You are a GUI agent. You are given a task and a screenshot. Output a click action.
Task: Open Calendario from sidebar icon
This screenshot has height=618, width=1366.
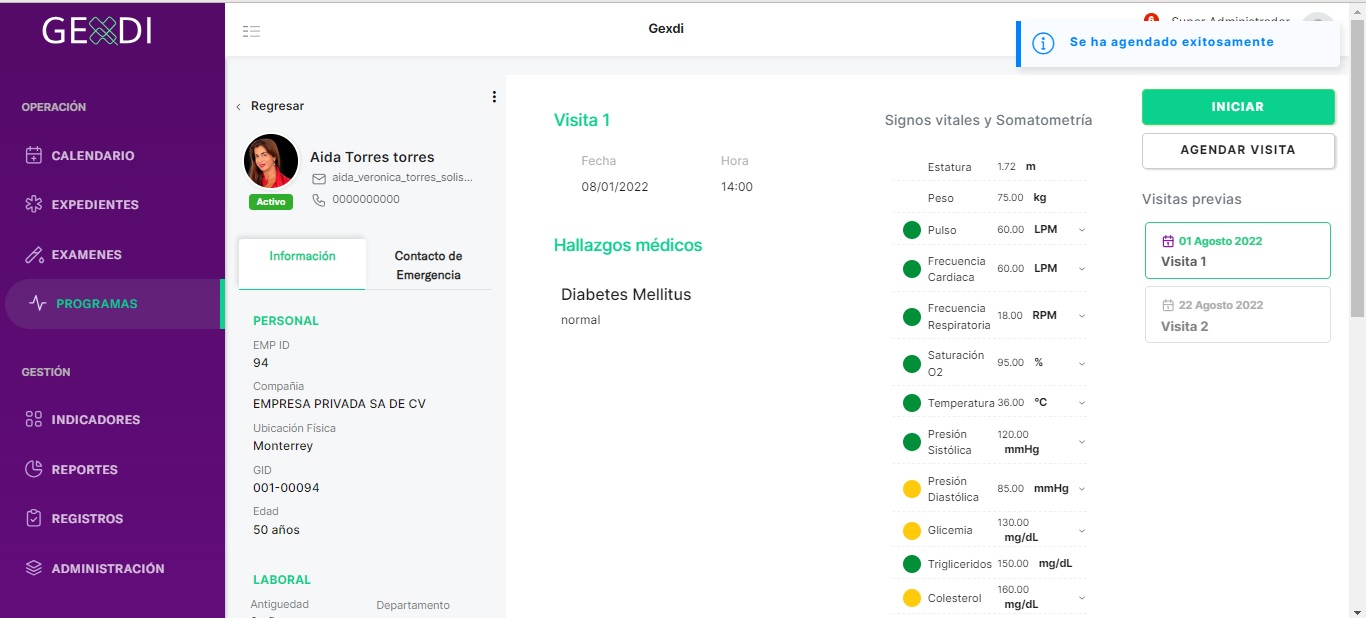(x=34, y=155)
